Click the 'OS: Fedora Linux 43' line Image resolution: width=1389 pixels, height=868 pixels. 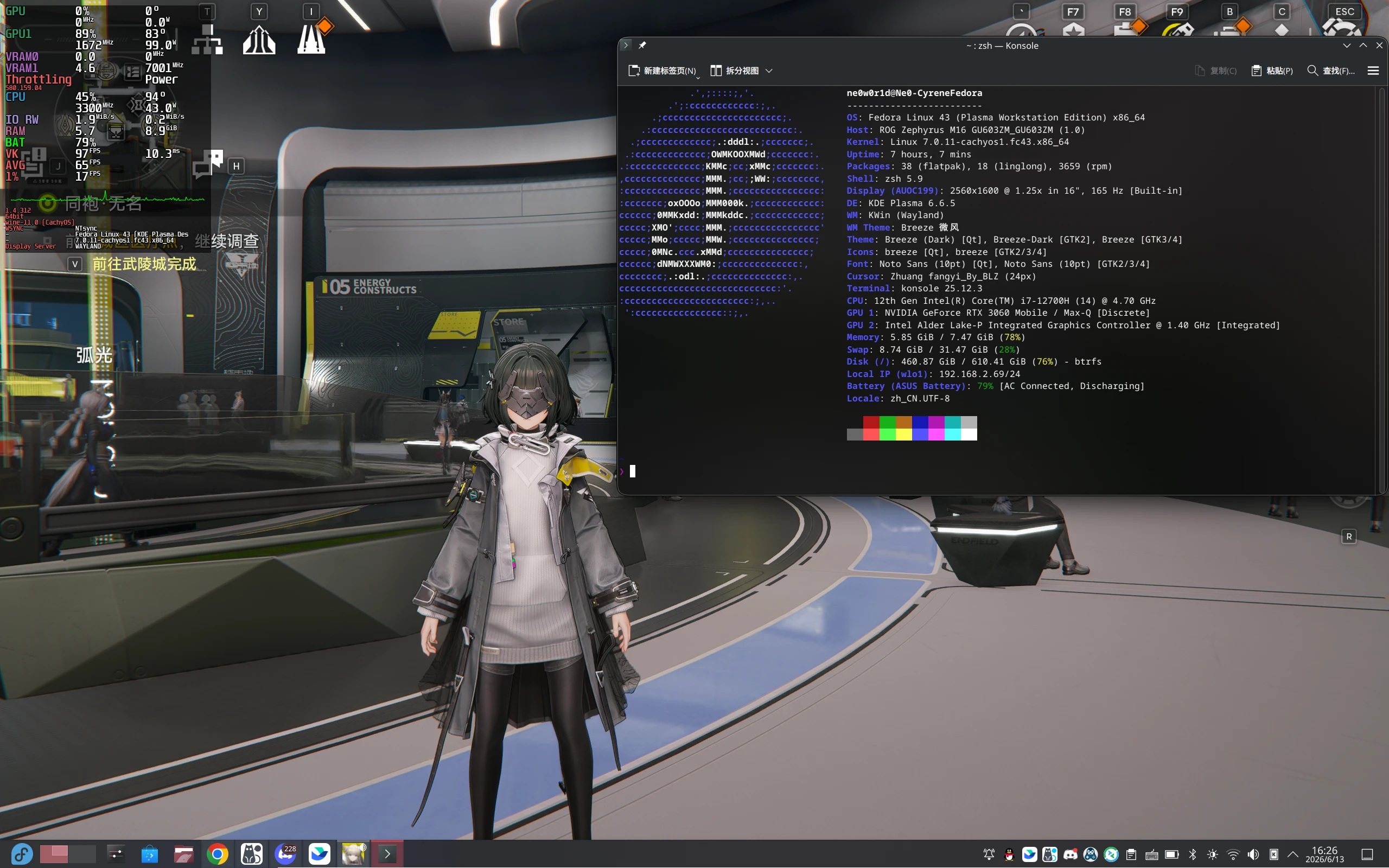click(996, 117)
